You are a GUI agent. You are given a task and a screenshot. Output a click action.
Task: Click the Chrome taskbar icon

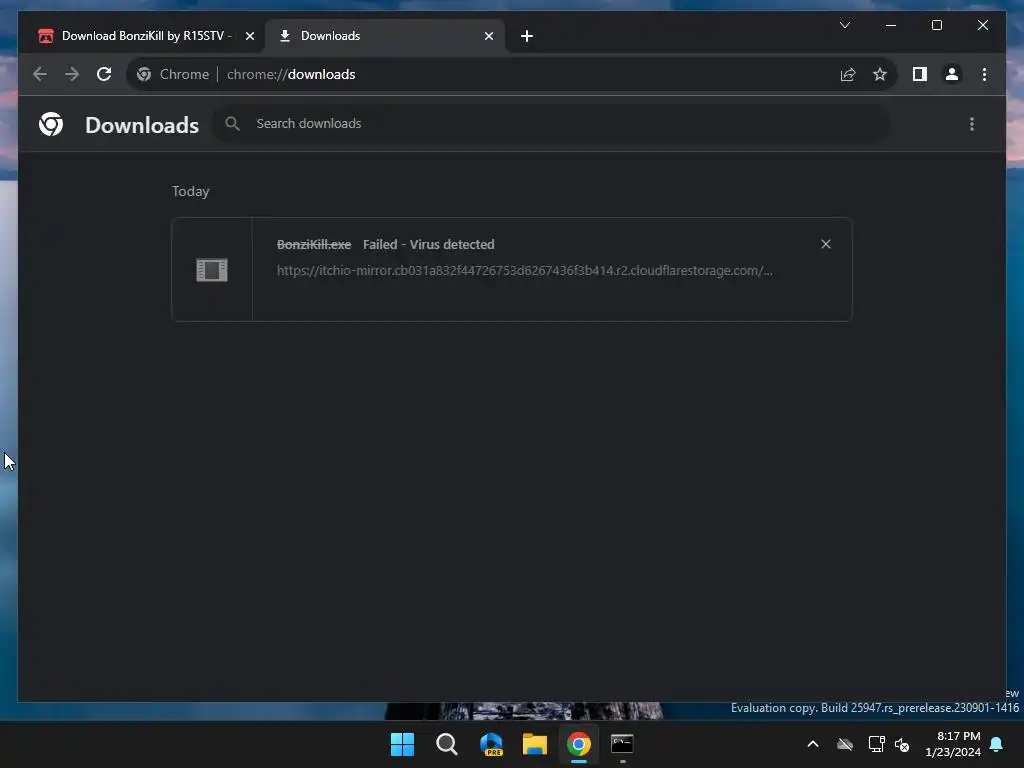(579, 744)
